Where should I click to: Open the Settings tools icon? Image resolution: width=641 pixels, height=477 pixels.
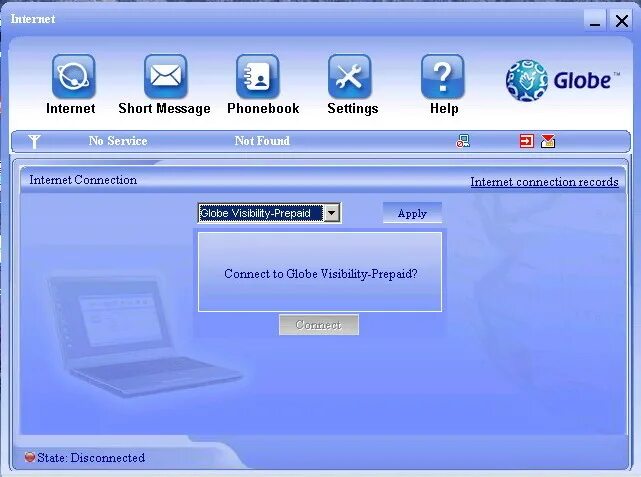click(x=350, y=76)
